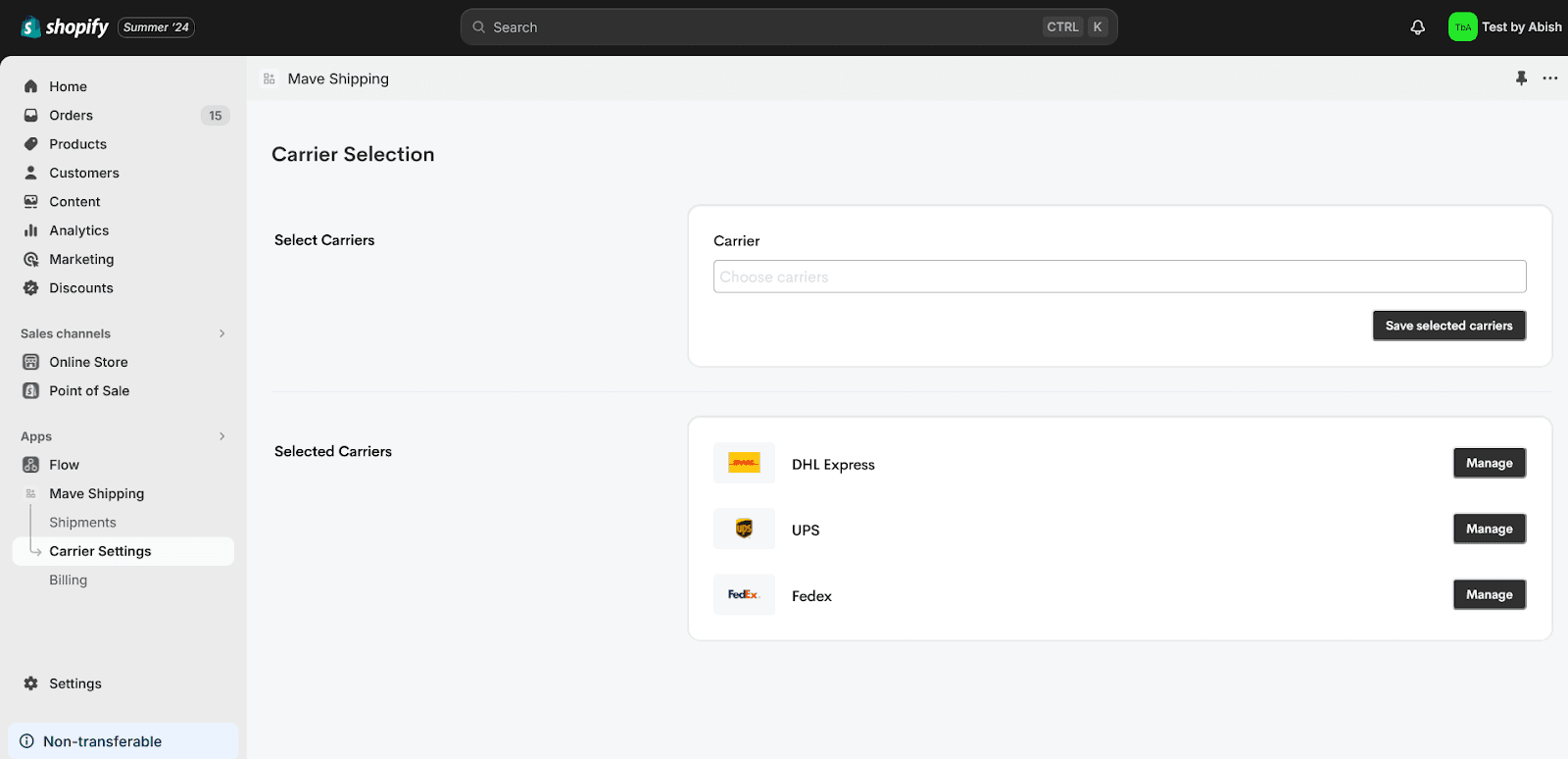Click the Orders inbox icon

click(x=31, y=115)
